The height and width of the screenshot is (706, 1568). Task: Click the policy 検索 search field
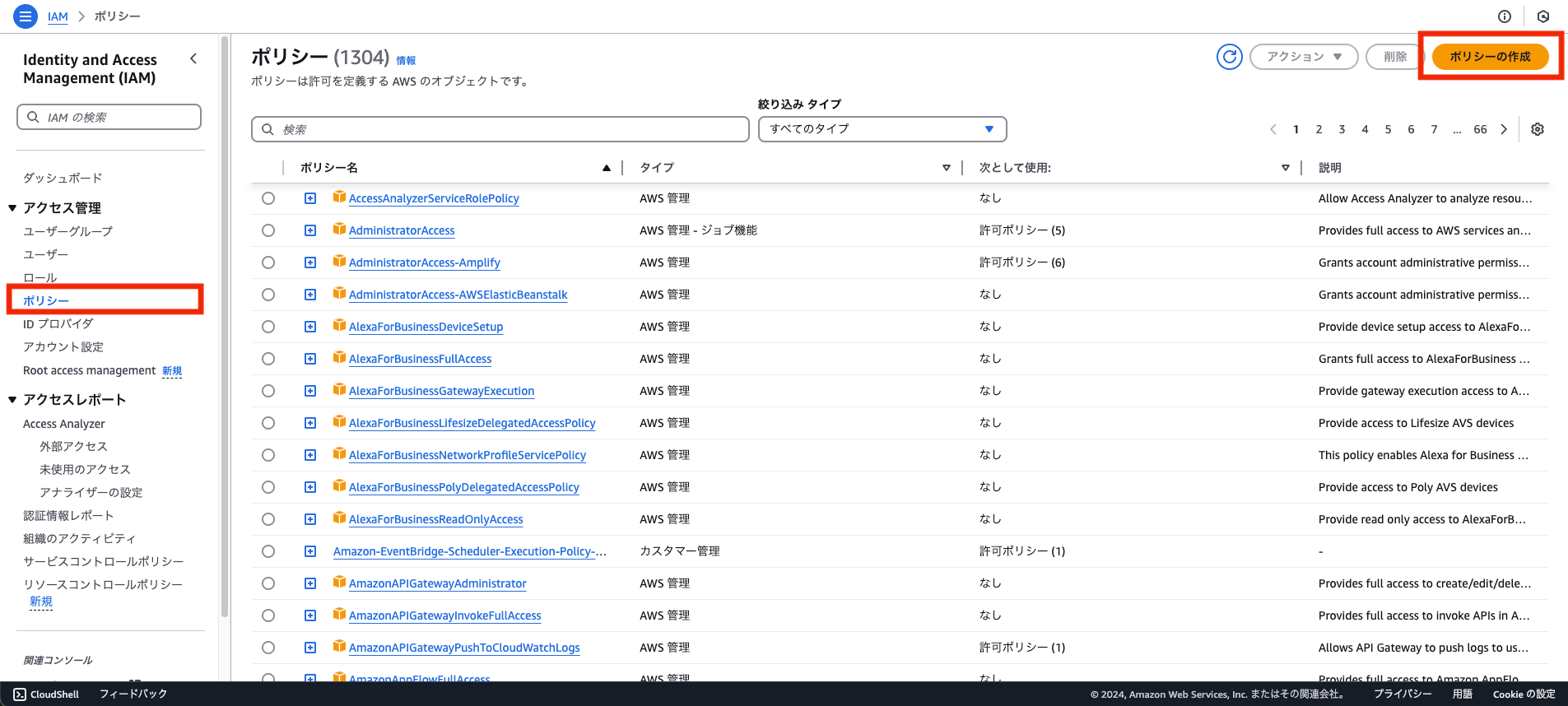tap(500, 129)
